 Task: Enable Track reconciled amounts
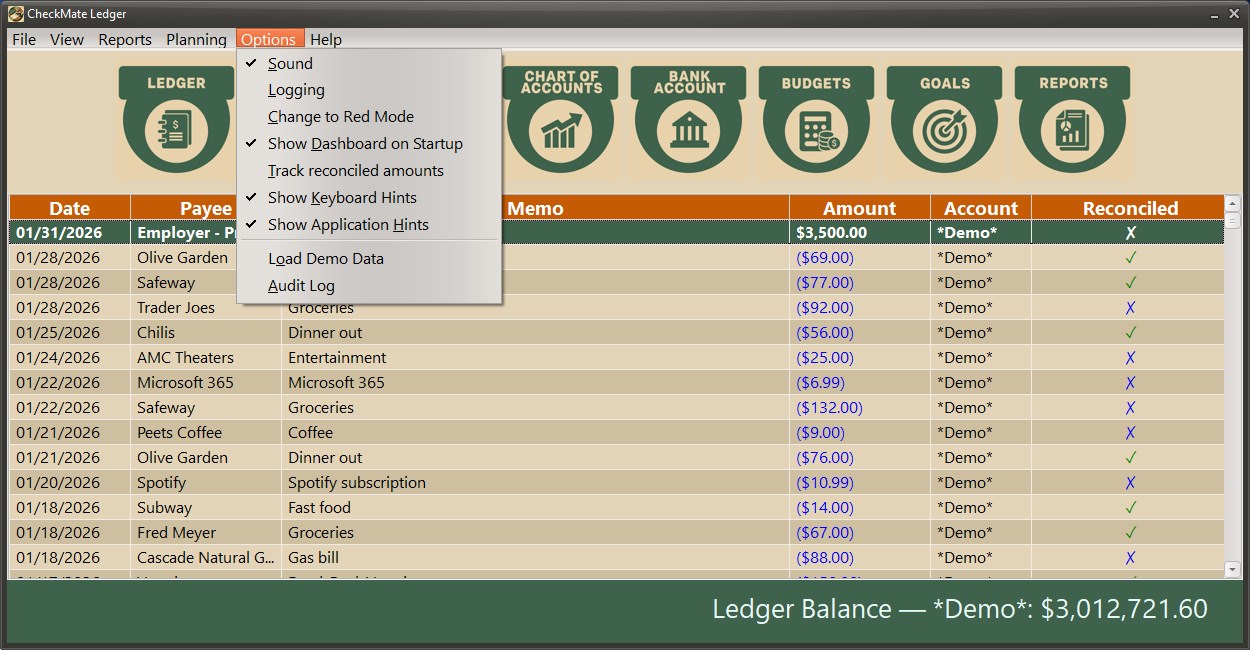[x=369, y=171]
